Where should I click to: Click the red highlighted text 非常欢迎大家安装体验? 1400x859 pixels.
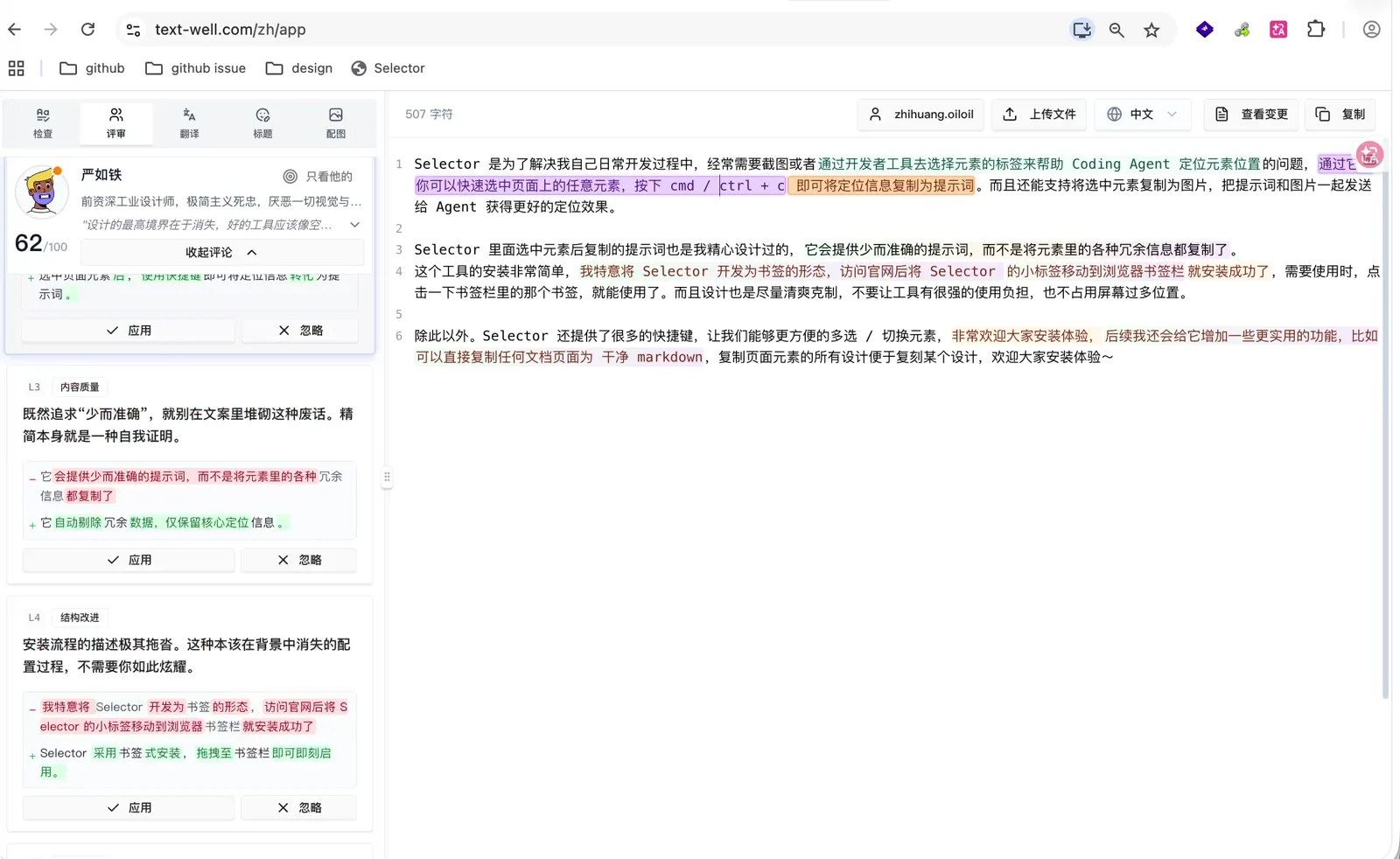[1020, 336]
